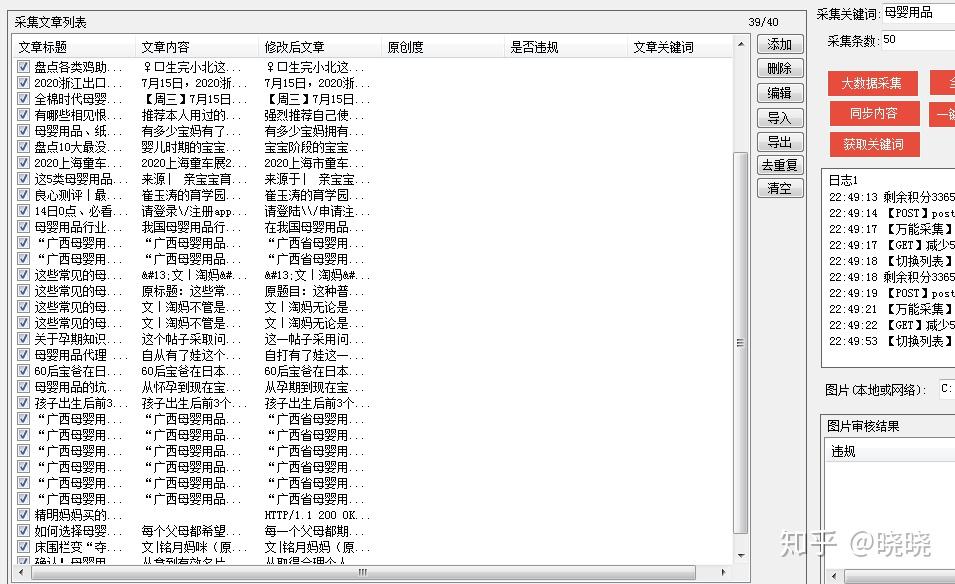Click the 添加 button to add an article

pyautogui.click(x=780, y=44)
